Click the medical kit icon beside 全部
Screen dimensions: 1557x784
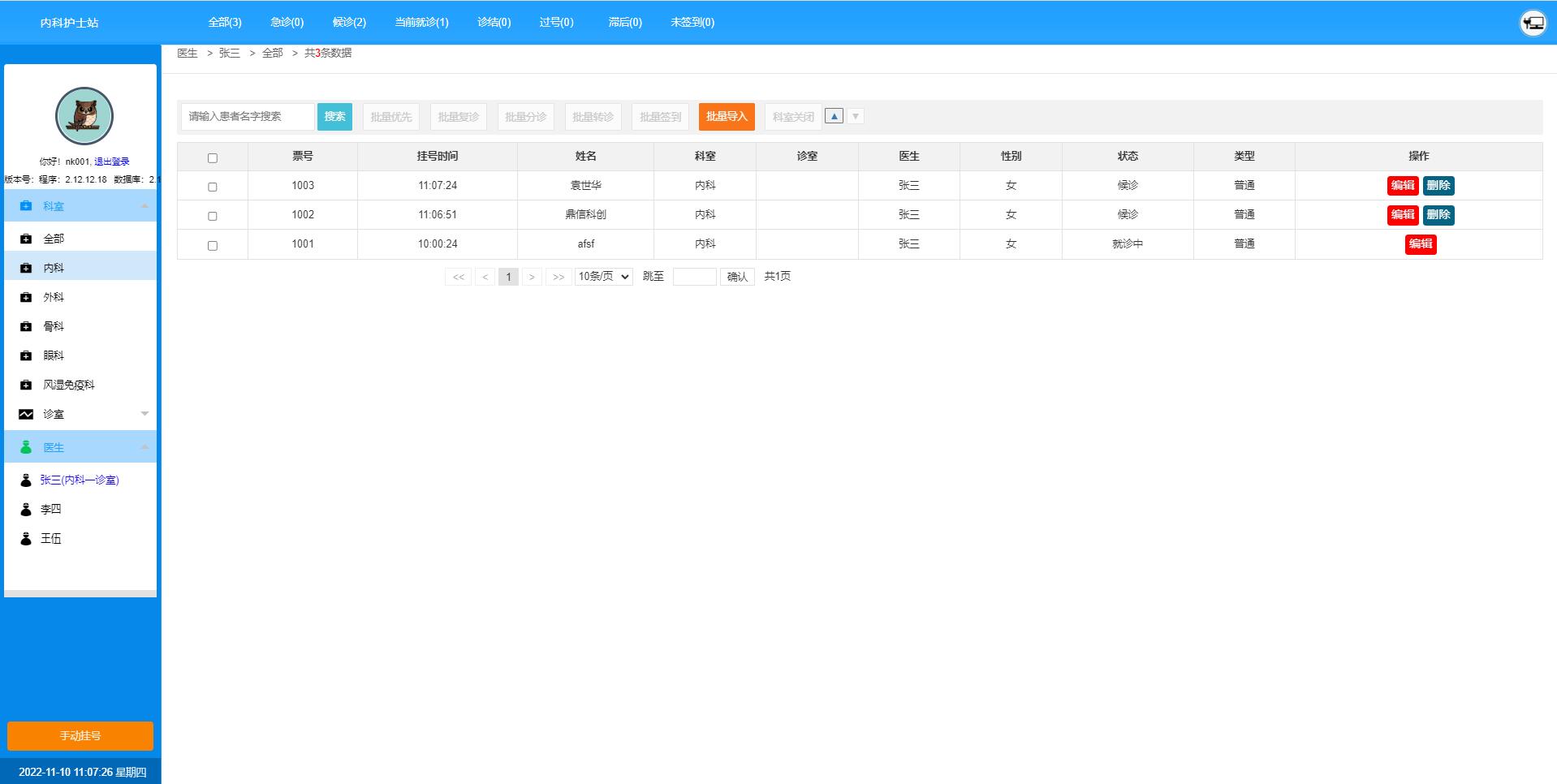click(x=26, y=239)
